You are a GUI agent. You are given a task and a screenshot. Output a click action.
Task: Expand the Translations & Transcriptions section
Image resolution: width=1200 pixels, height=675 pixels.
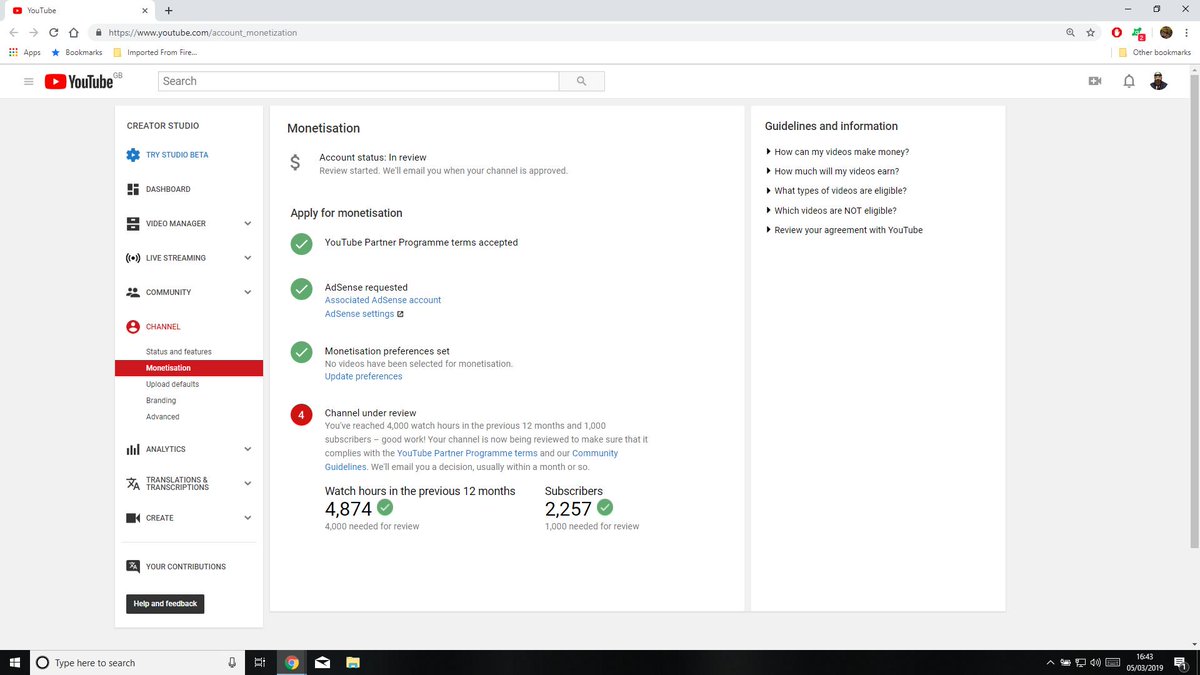click(x=248, y=484)
